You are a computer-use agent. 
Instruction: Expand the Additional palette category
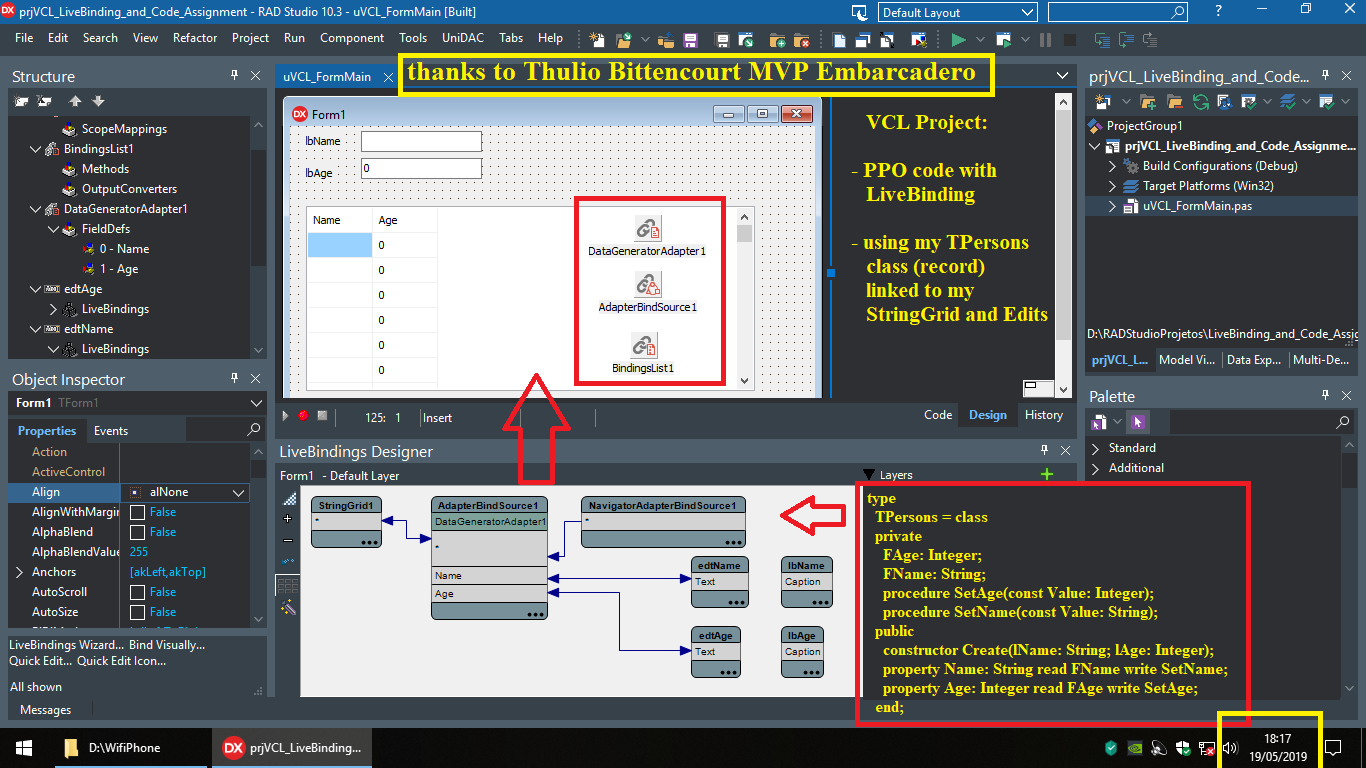pos(1096,468)
